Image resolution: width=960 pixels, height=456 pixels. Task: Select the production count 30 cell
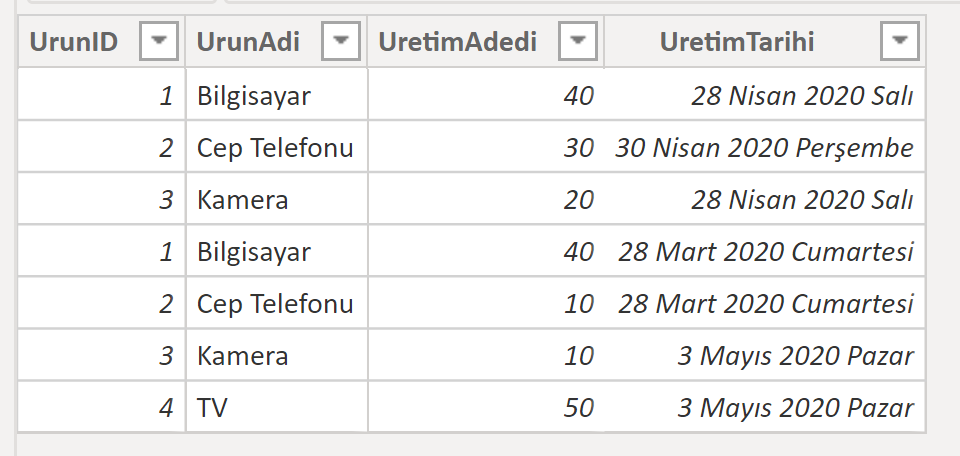486,147
